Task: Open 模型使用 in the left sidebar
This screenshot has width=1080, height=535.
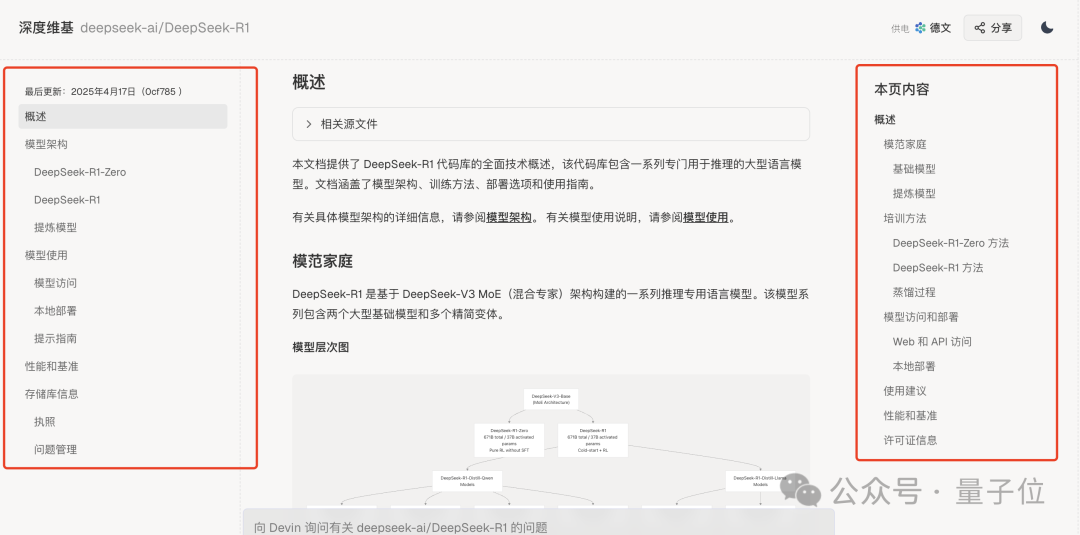Action: pos(46,255)
